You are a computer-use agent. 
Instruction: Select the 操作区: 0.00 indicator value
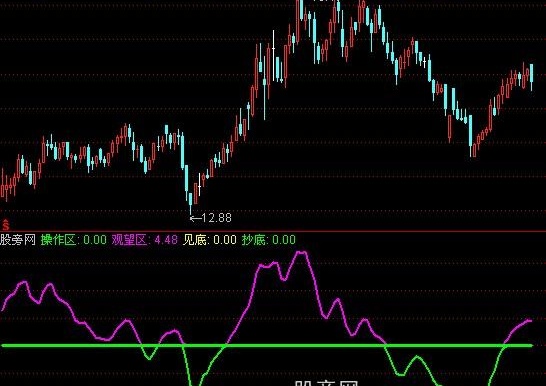point(74,240)
